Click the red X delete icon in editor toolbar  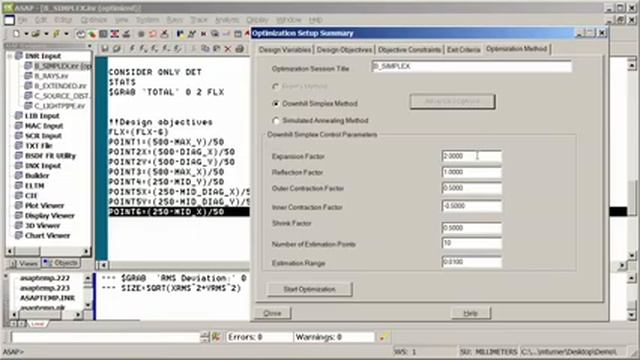click(x=228, y=49)
